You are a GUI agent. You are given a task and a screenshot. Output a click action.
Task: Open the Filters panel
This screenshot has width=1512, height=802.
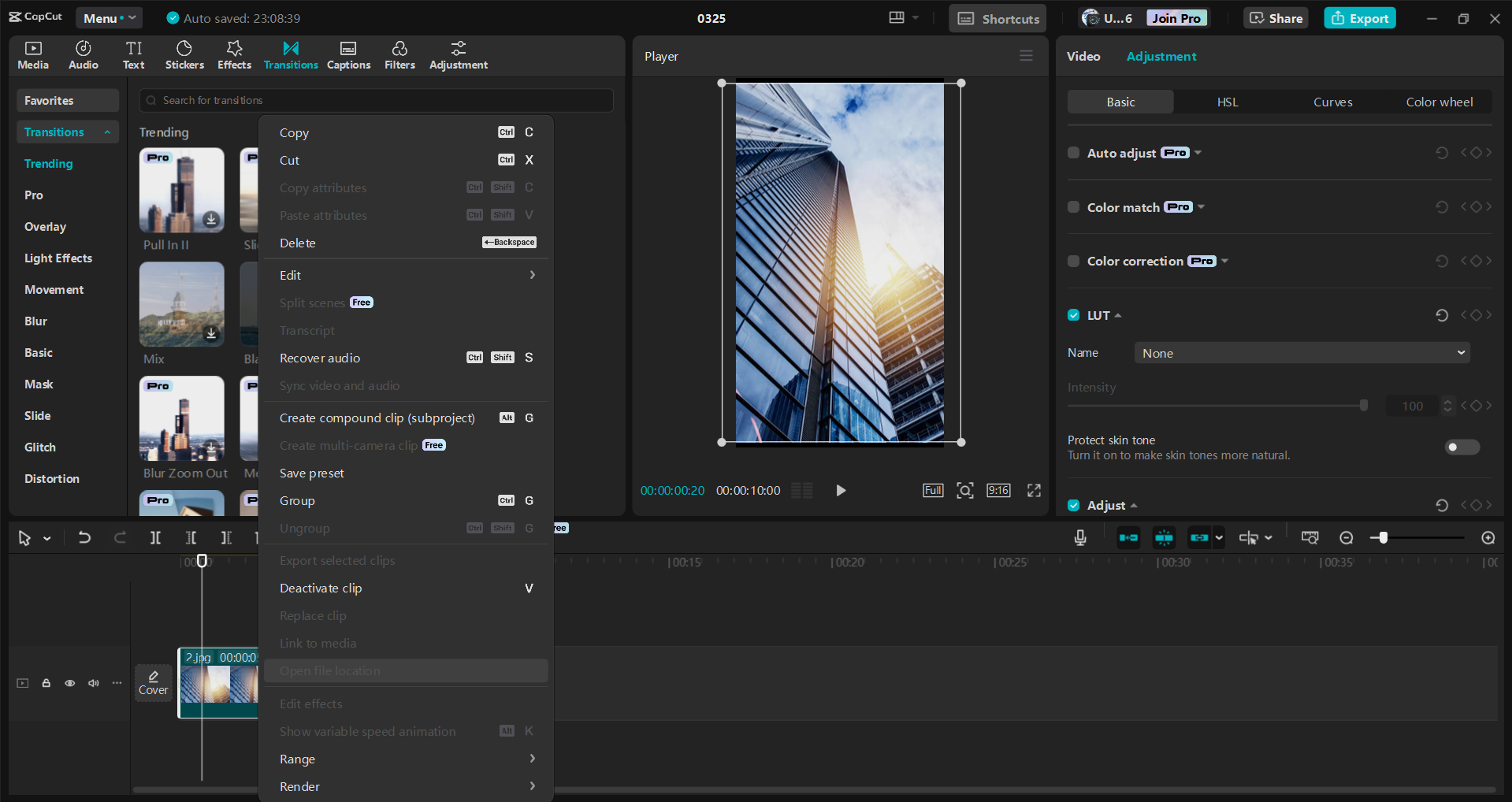coord(399,54)
